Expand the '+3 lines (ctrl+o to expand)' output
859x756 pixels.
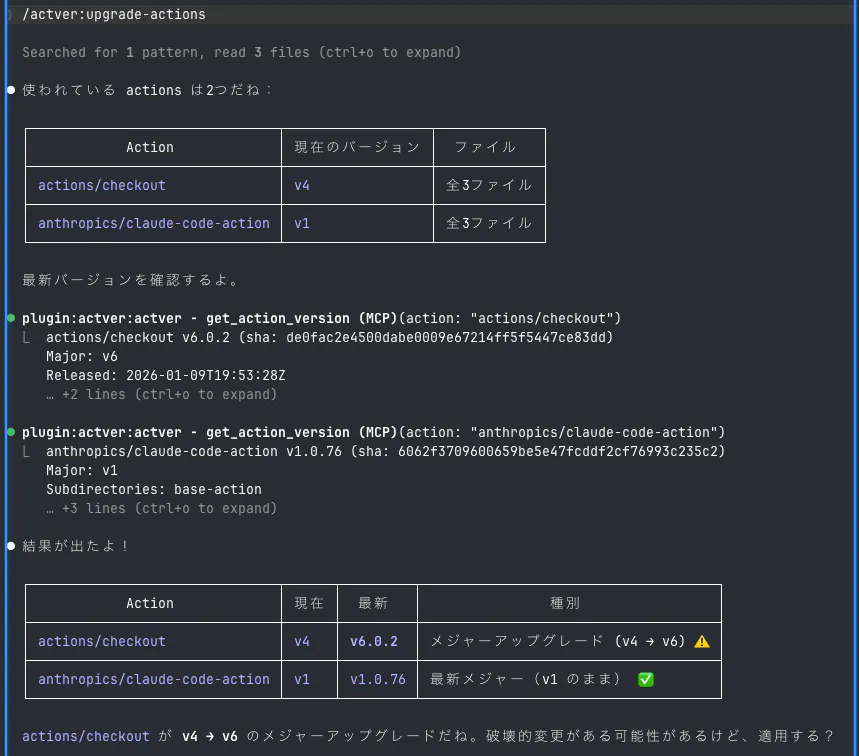[x=162, y=508]
